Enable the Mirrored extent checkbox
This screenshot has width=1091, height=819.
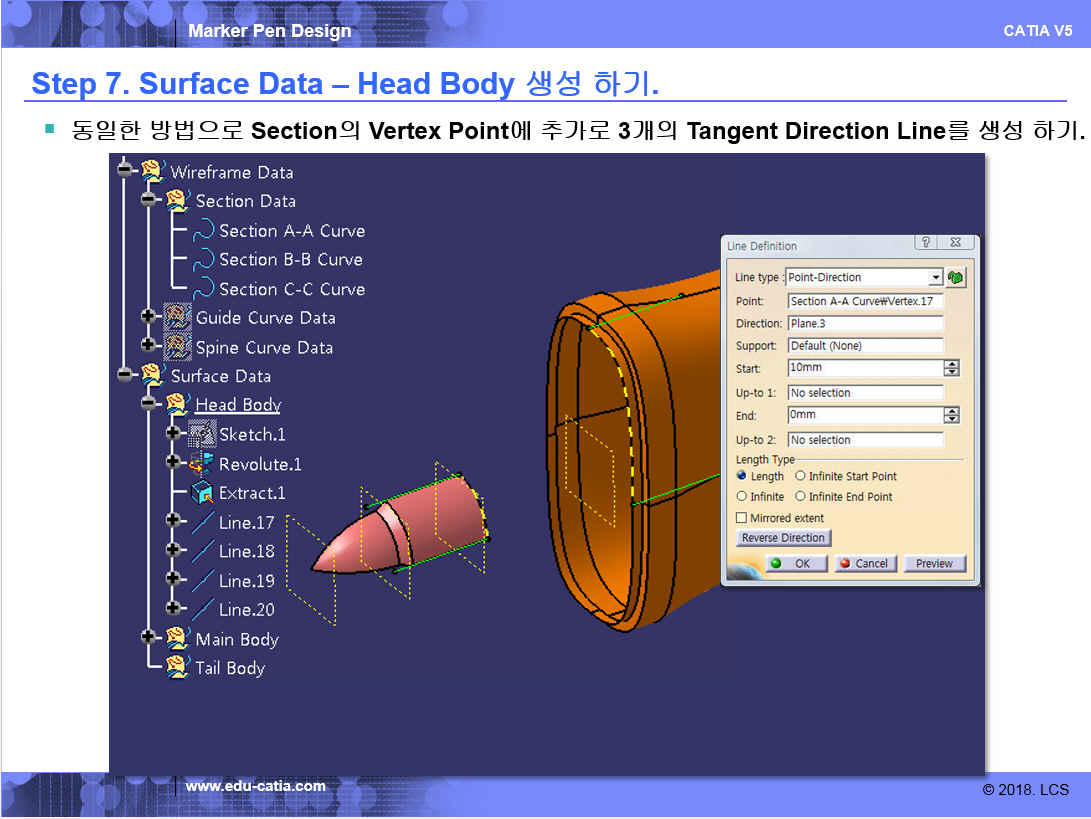(742, 518)
